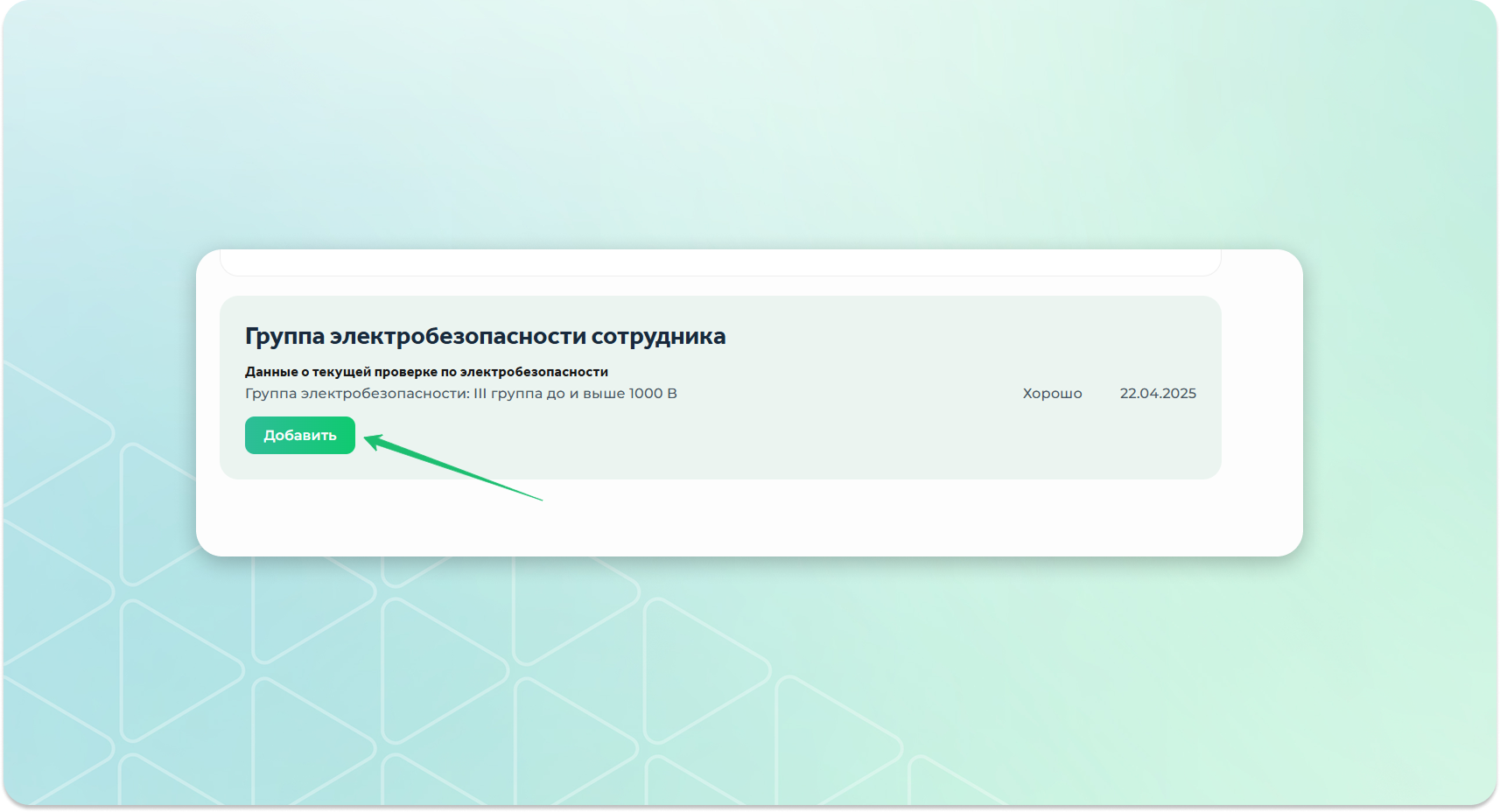Click empty space between record text and Хорошо
Image resolution: width=1500 pixels, height=812 pixels.
pos(849,394)
